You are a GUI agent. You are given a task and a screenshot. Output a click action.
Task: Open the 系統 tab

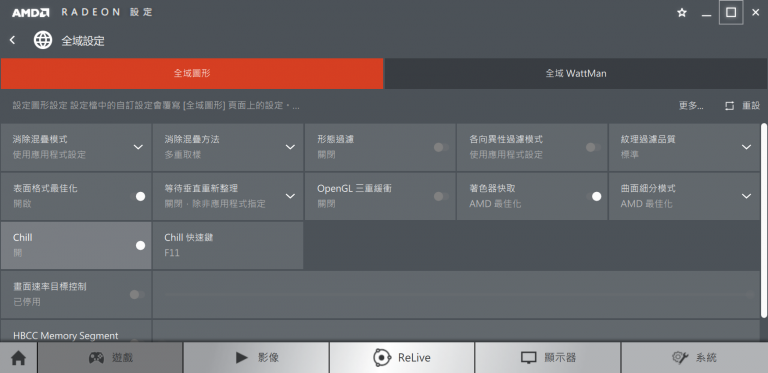tap(694, 358)
